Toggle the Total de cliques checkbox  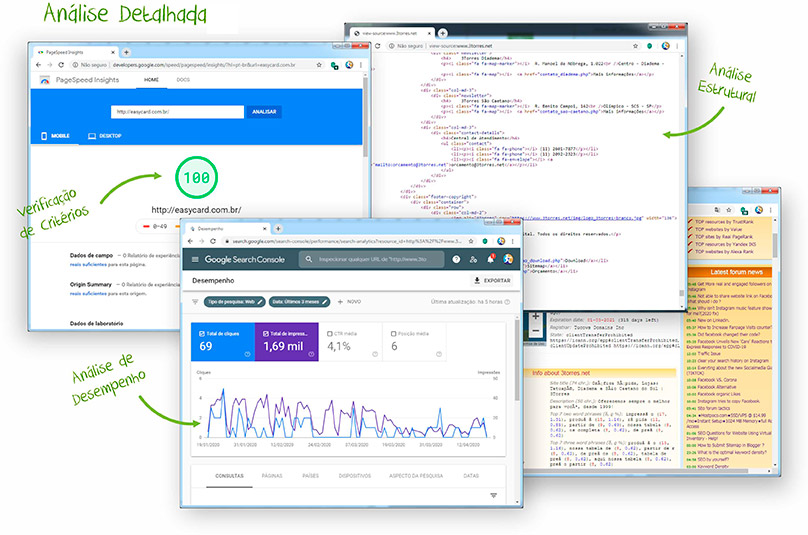(x=202, y=333)
